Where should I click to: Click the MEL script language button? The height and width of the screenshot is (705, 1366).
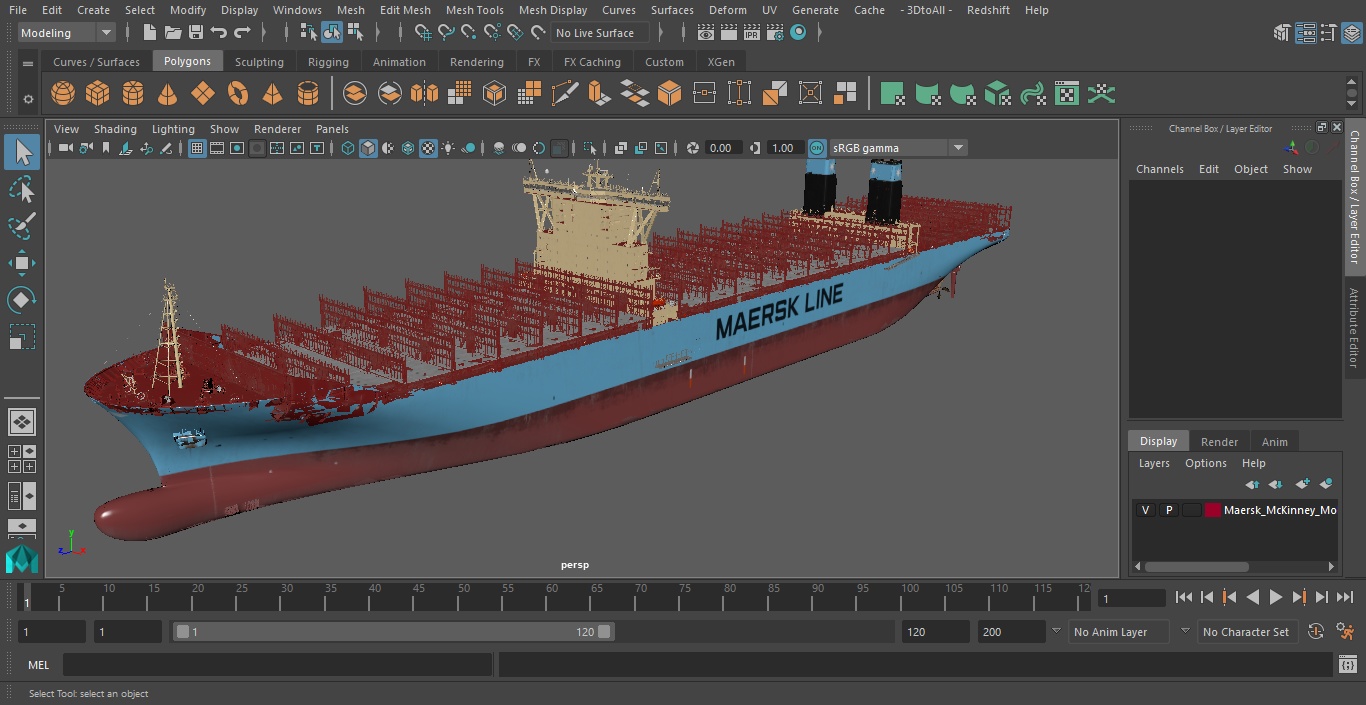[38, 665]
